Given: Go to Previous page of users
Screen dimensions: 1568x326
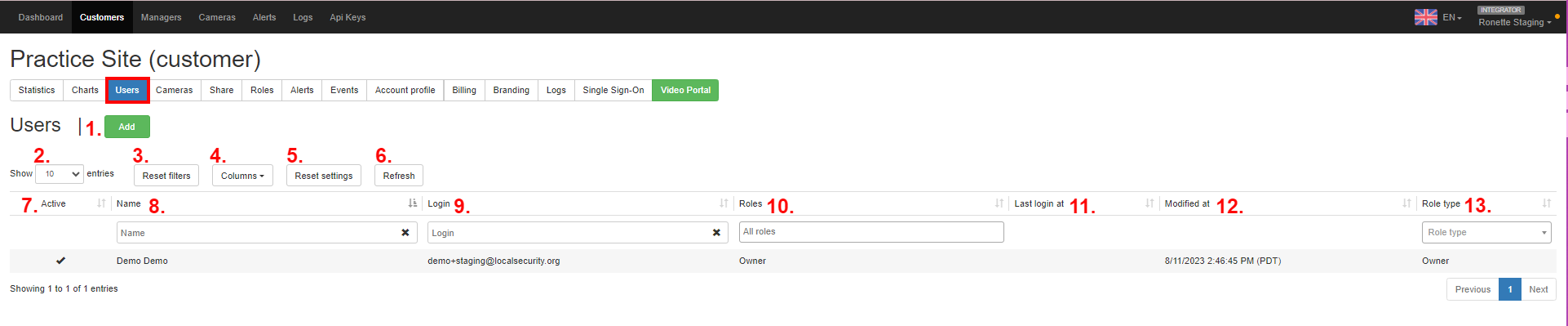Looking at the screenshot, I should (x=1473, y=289).
